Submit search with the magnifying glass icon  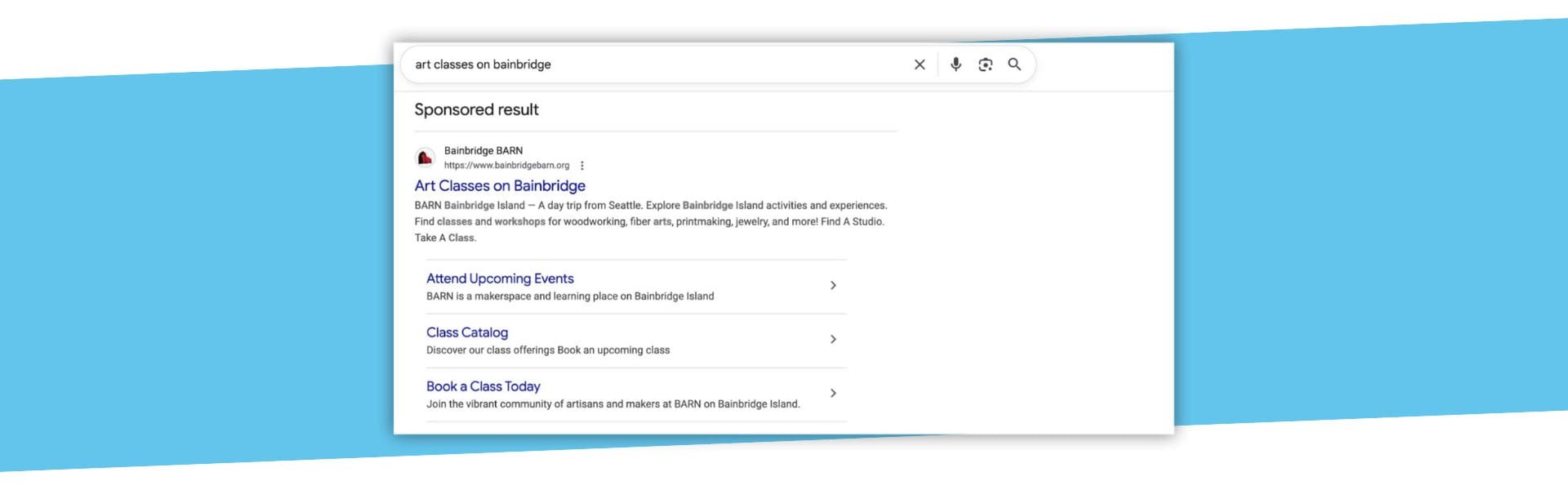point(1014,65)
